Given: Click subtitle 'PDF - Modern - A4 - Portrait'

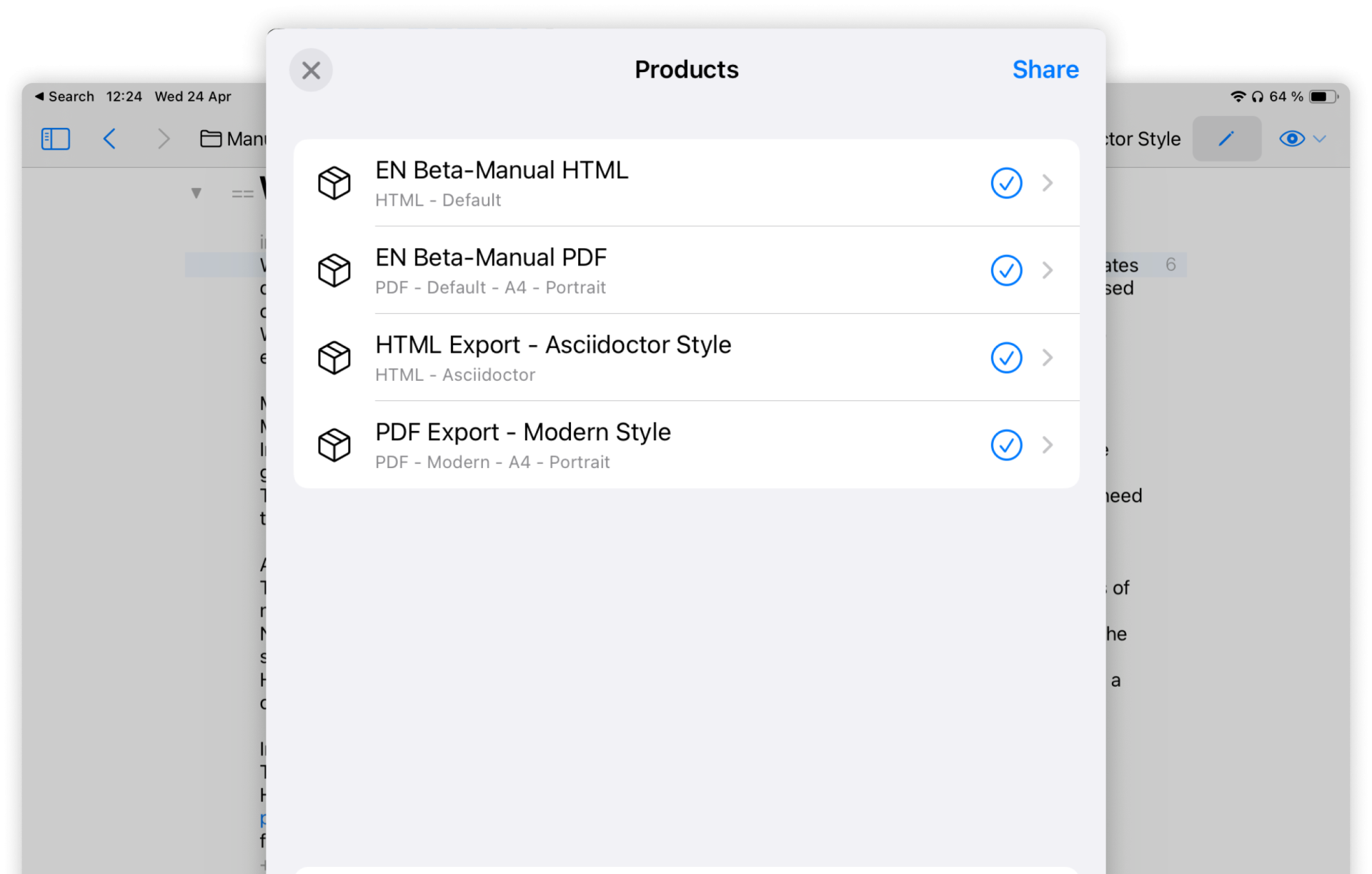Looking at the screenshot, I should [x=492, y=462].
